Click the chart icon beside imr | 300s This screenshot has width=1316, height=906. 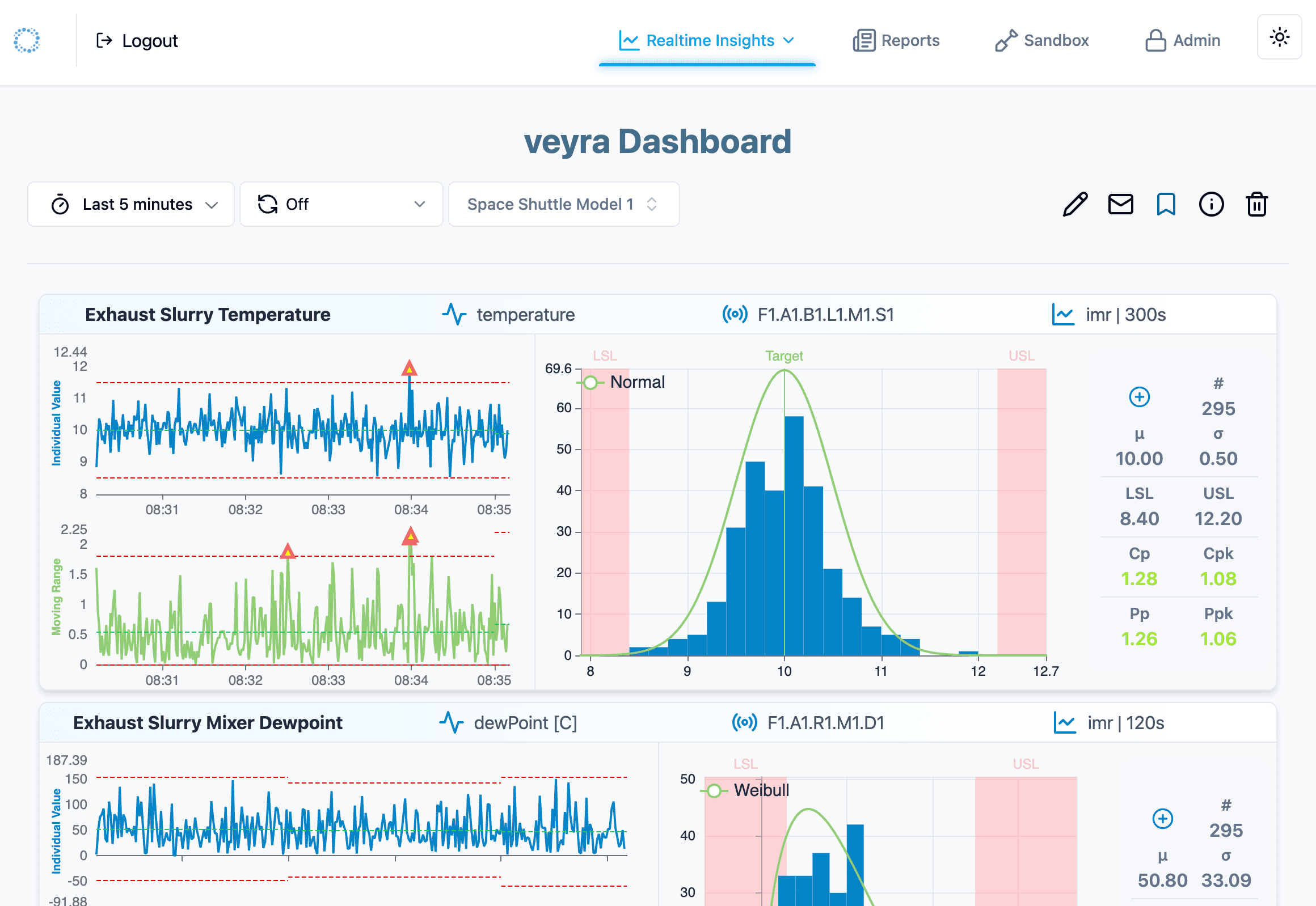pyautogui.click(x=1063, y=315)
